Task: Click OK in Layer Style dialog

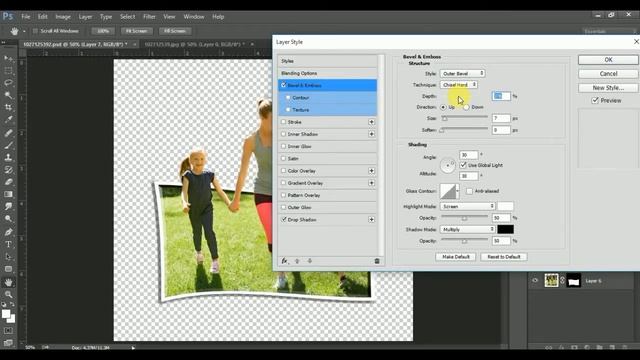Action: coord(608,60)
